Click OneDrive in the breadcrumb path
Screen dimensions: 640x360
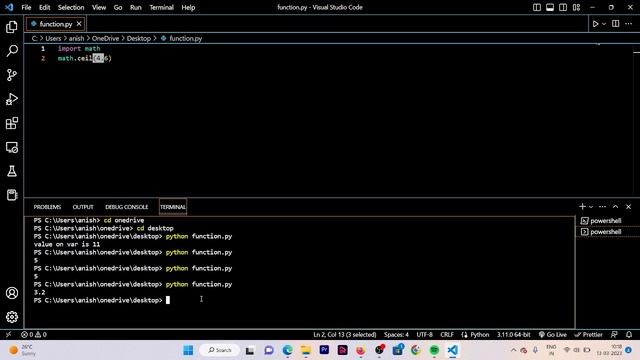pos(105,38)
